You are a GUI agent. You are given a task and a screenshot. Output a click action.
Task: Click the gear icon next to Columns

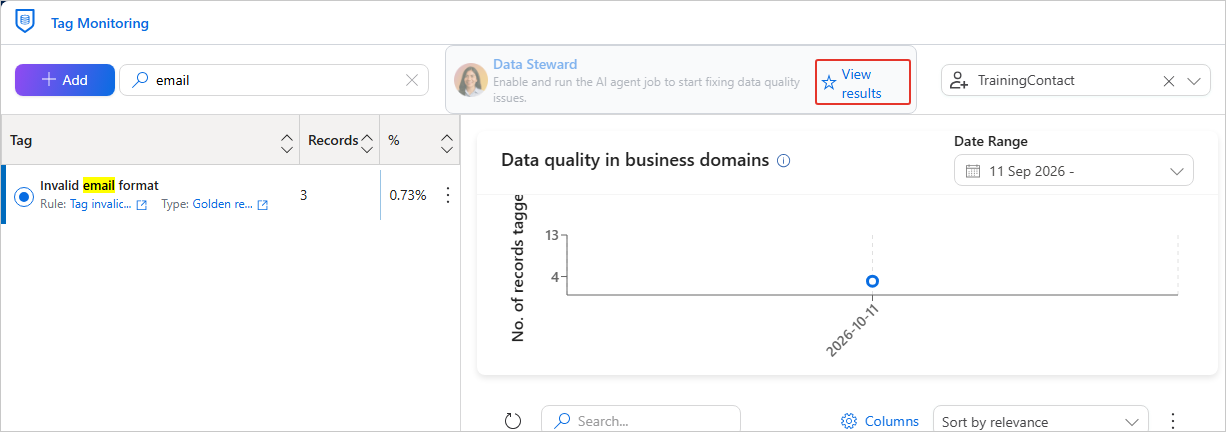click(x=849, y=421)
